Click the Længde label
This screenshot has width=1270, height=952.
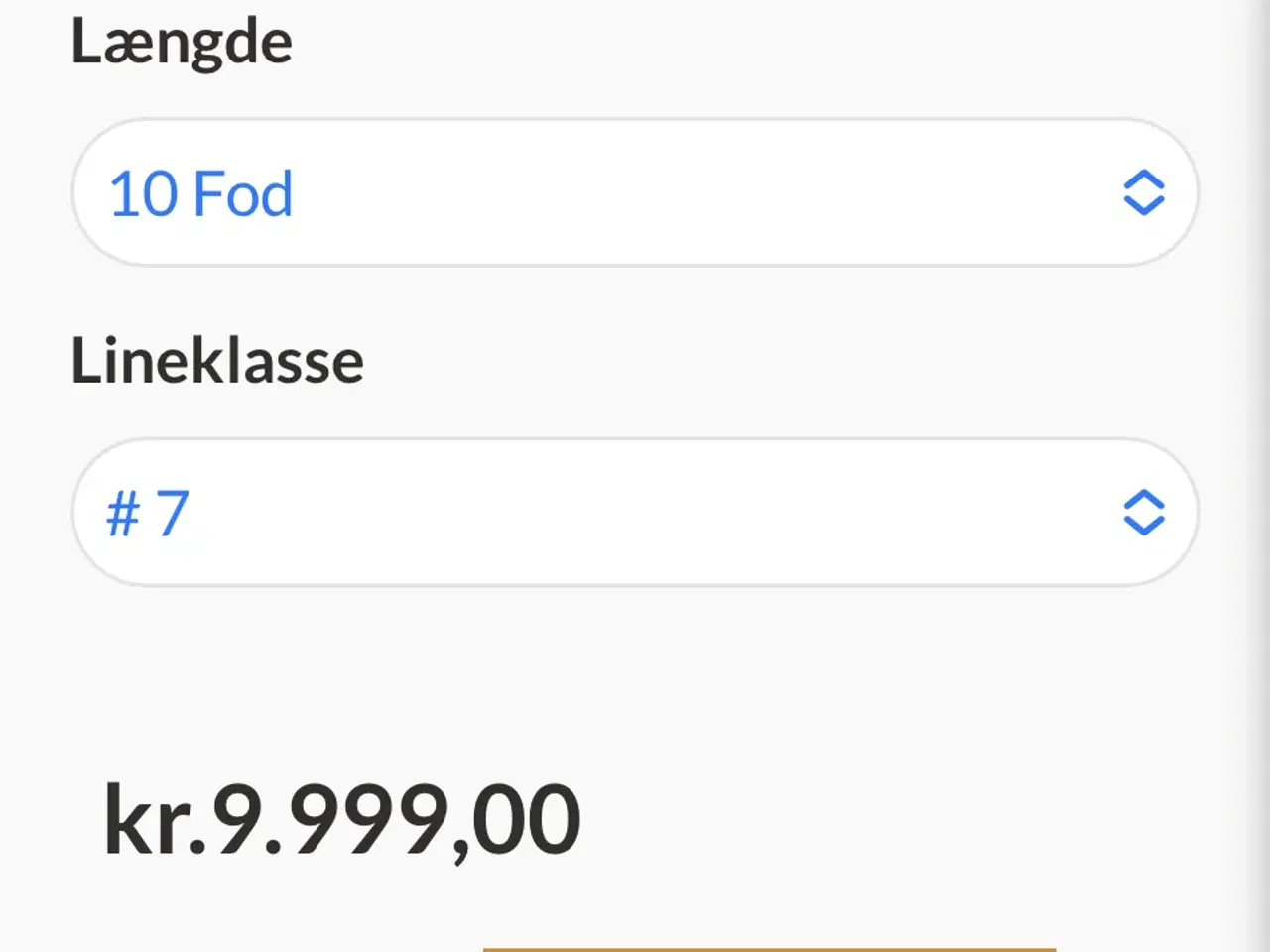point(183,40)
